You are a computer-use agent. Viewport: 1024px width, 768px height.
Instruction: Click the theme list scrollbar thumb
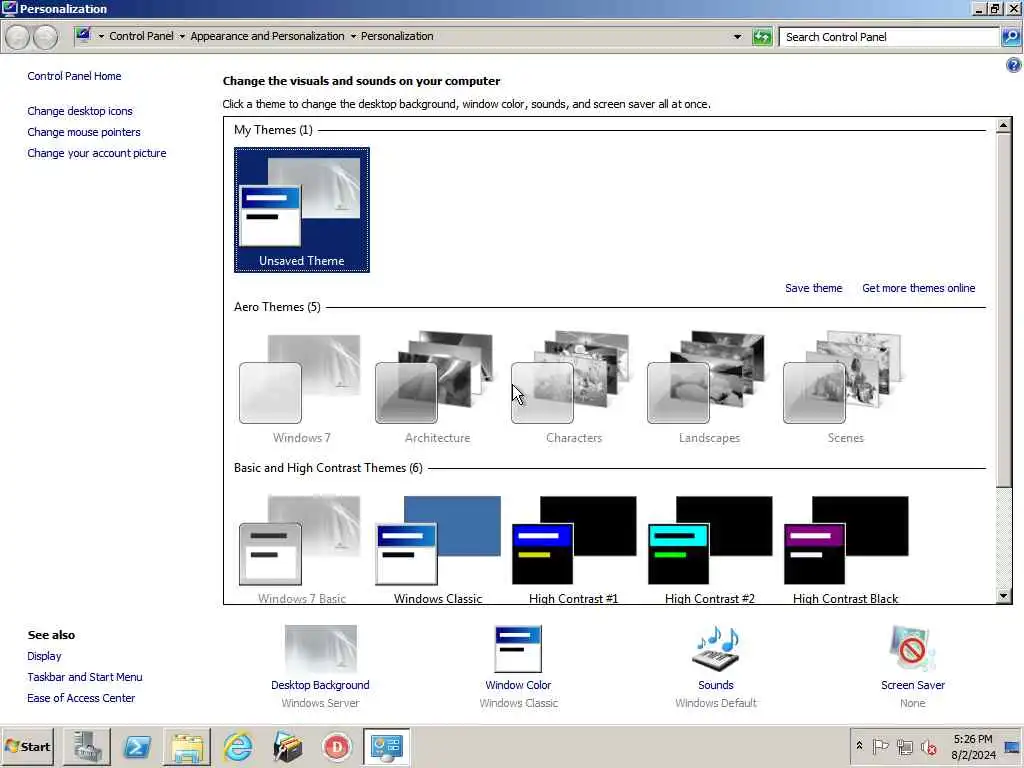coord(1004,310)
